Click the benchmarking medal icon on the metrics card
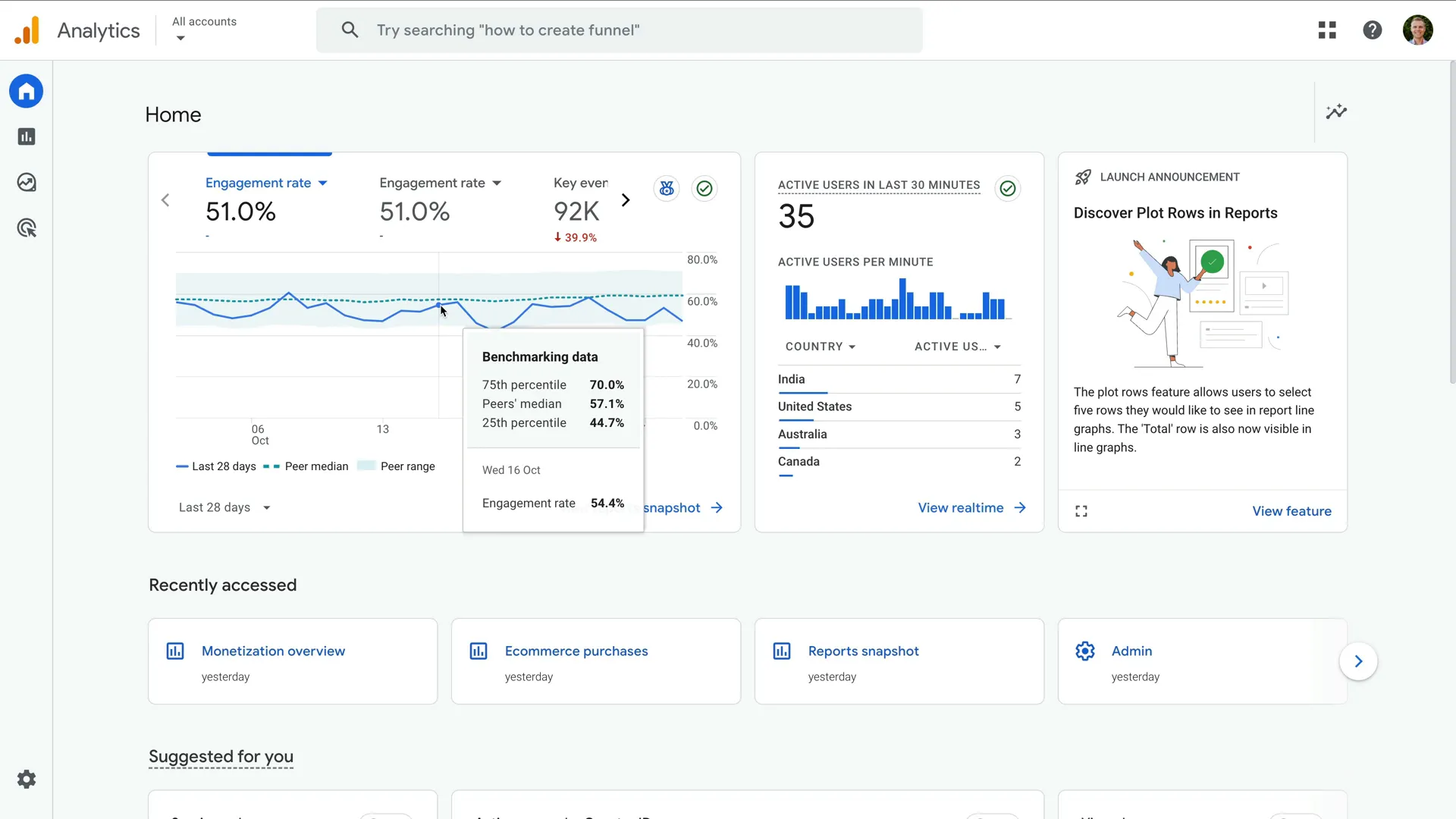 click(667, 188)
